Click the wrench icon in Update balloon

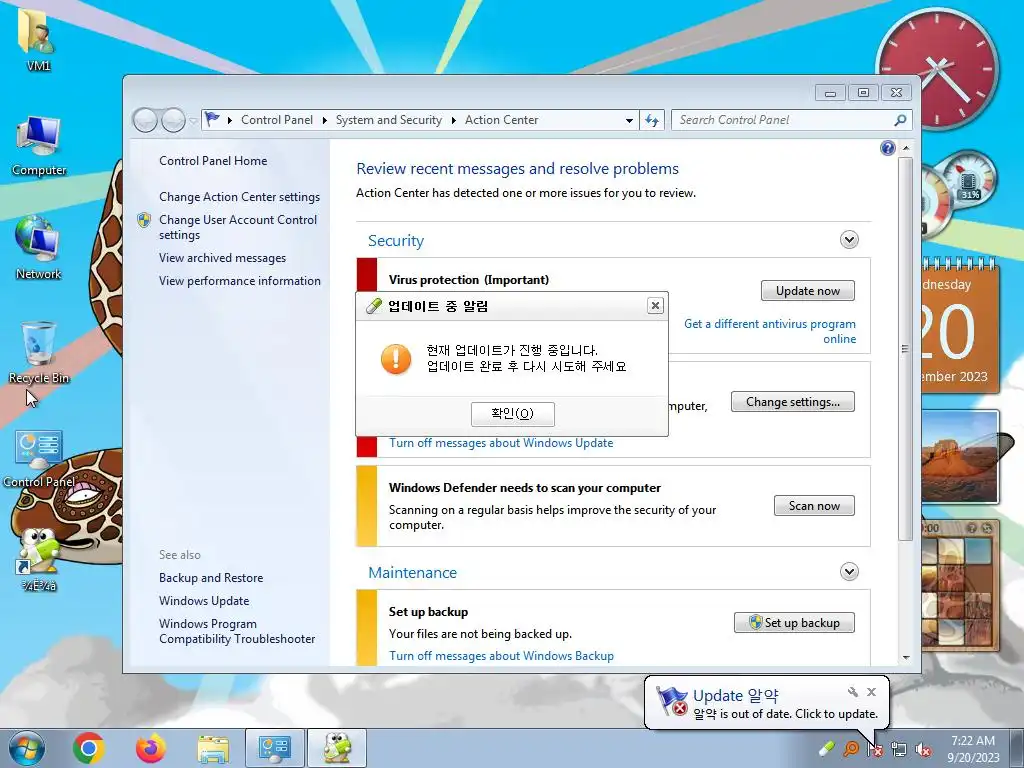coord(852,692)
